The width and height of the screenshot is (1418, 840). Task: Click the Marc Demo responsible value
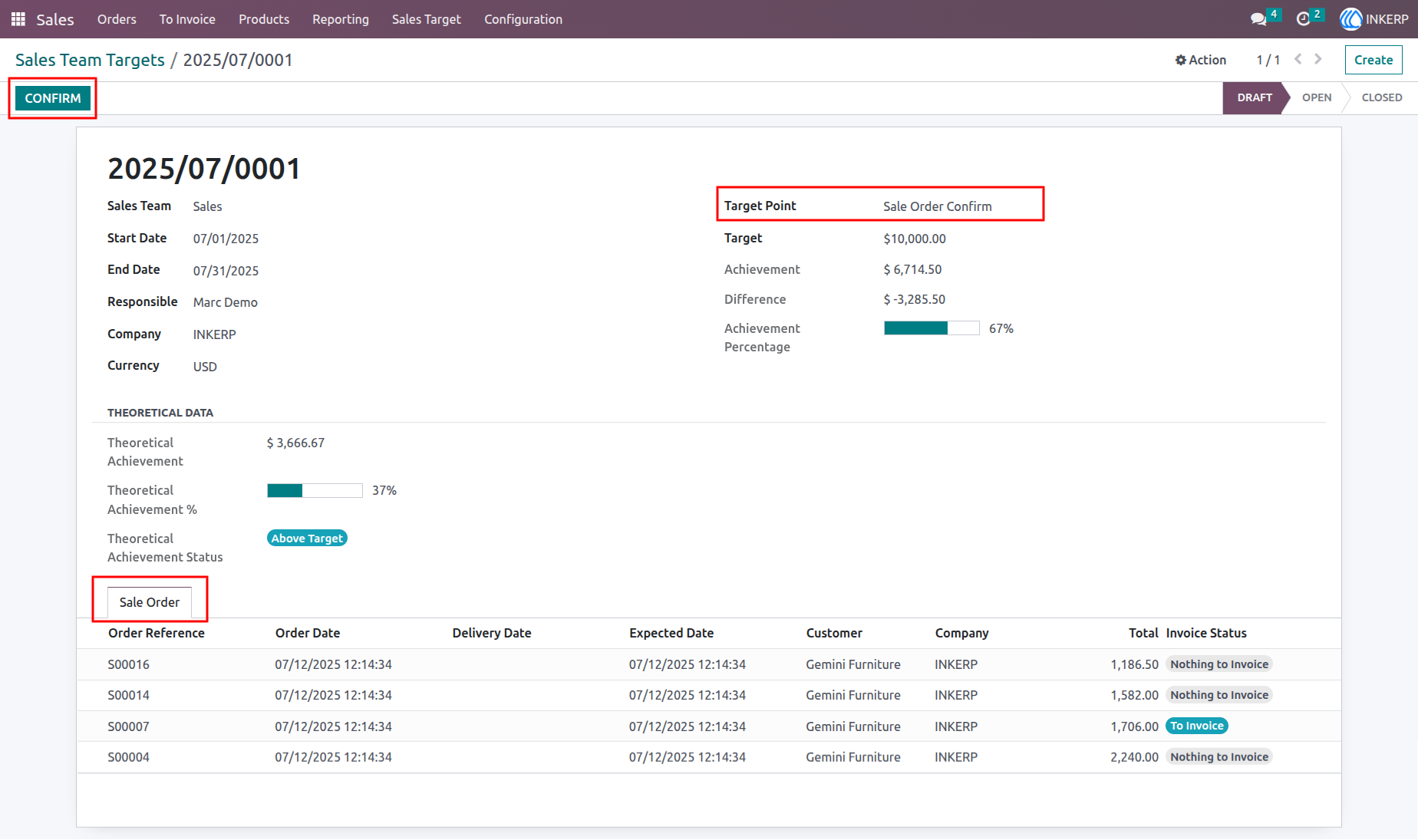(x=226, y=302)
